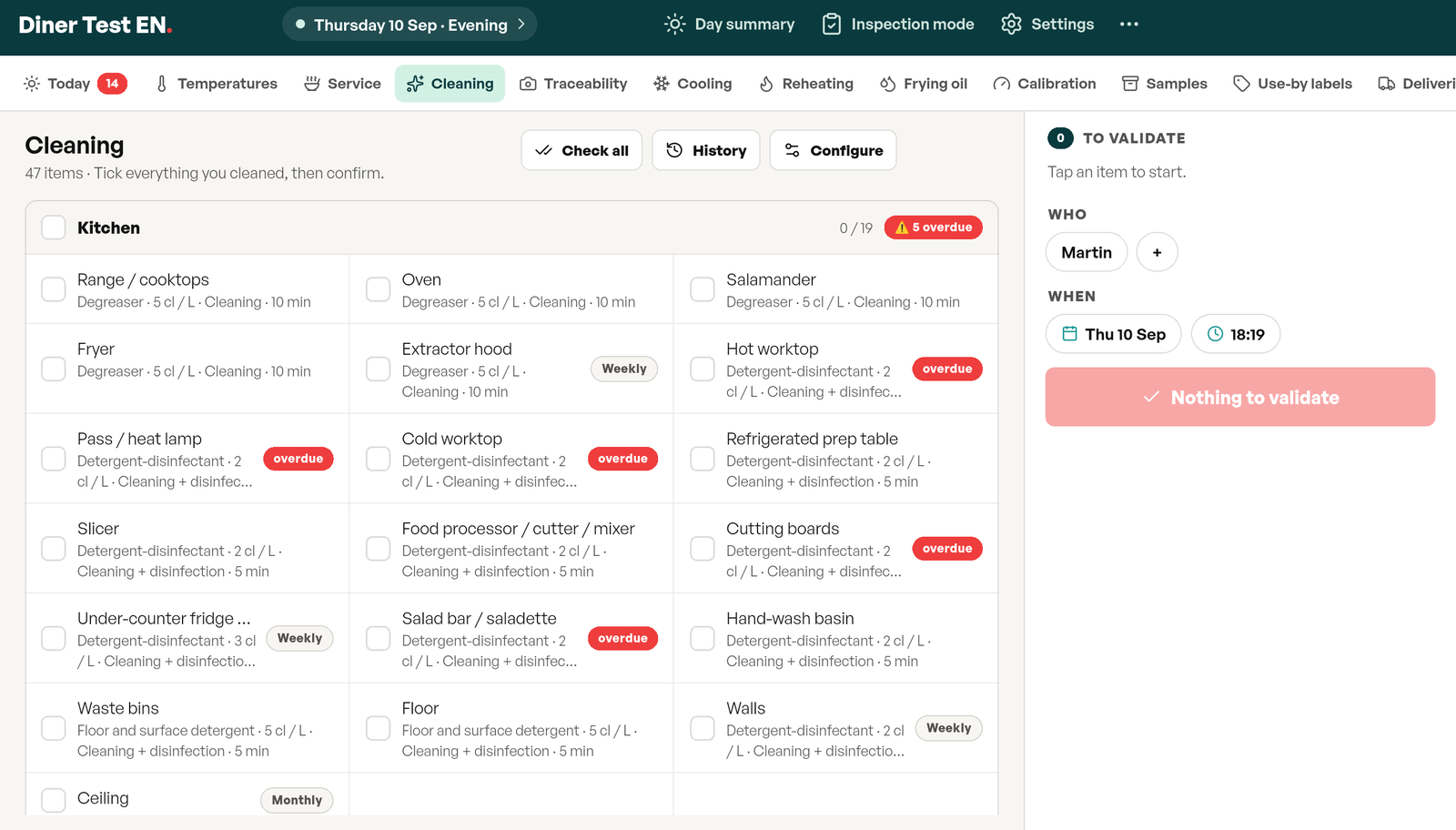Click the Use-by labels tag icon

(1241, 84)
